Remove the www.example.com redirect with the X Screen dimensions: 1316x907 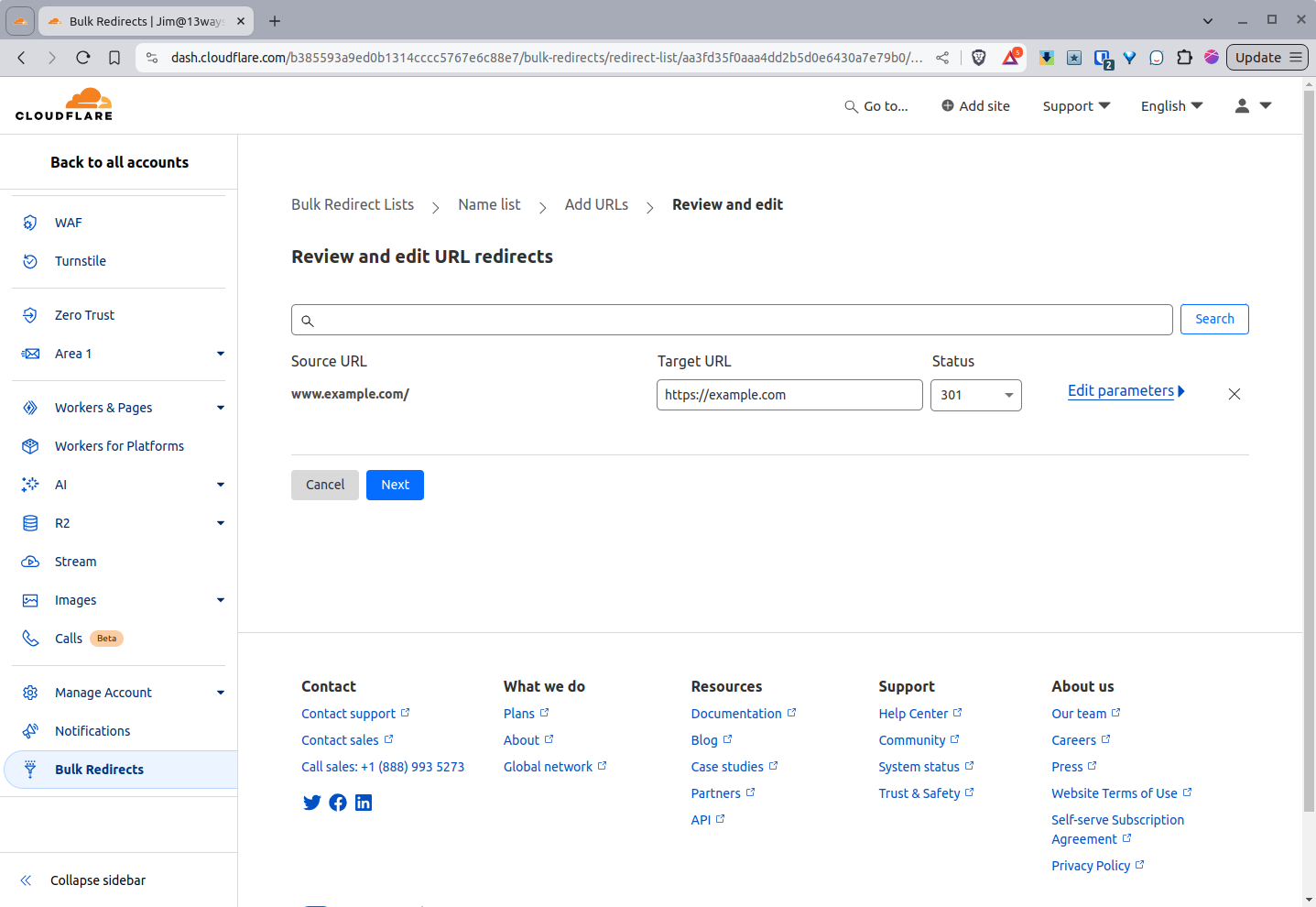1234,394
